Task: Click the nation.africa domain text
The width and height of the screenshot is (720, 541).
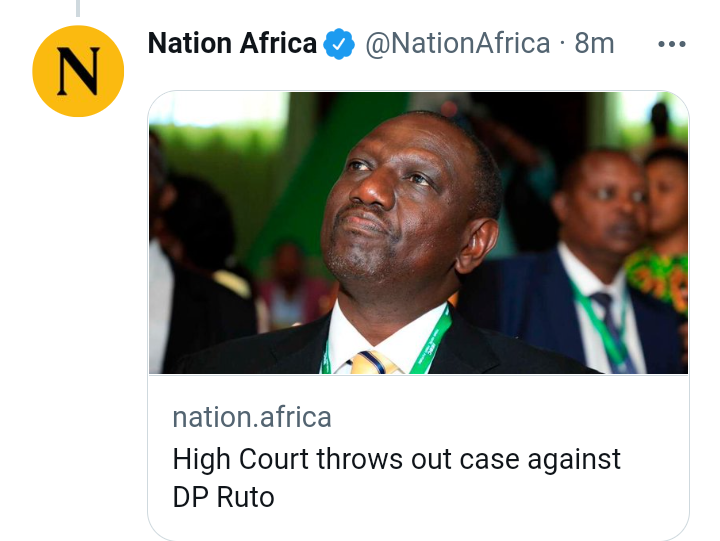Action: point(252,417)
